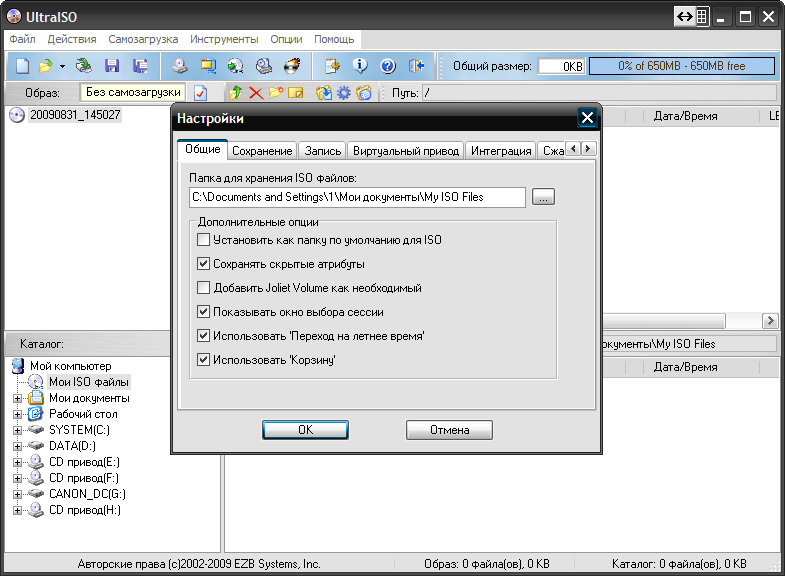Check 'Добавить Joliet Volume как необходимый'
785x576 pixels.
[x=203, y=288]
